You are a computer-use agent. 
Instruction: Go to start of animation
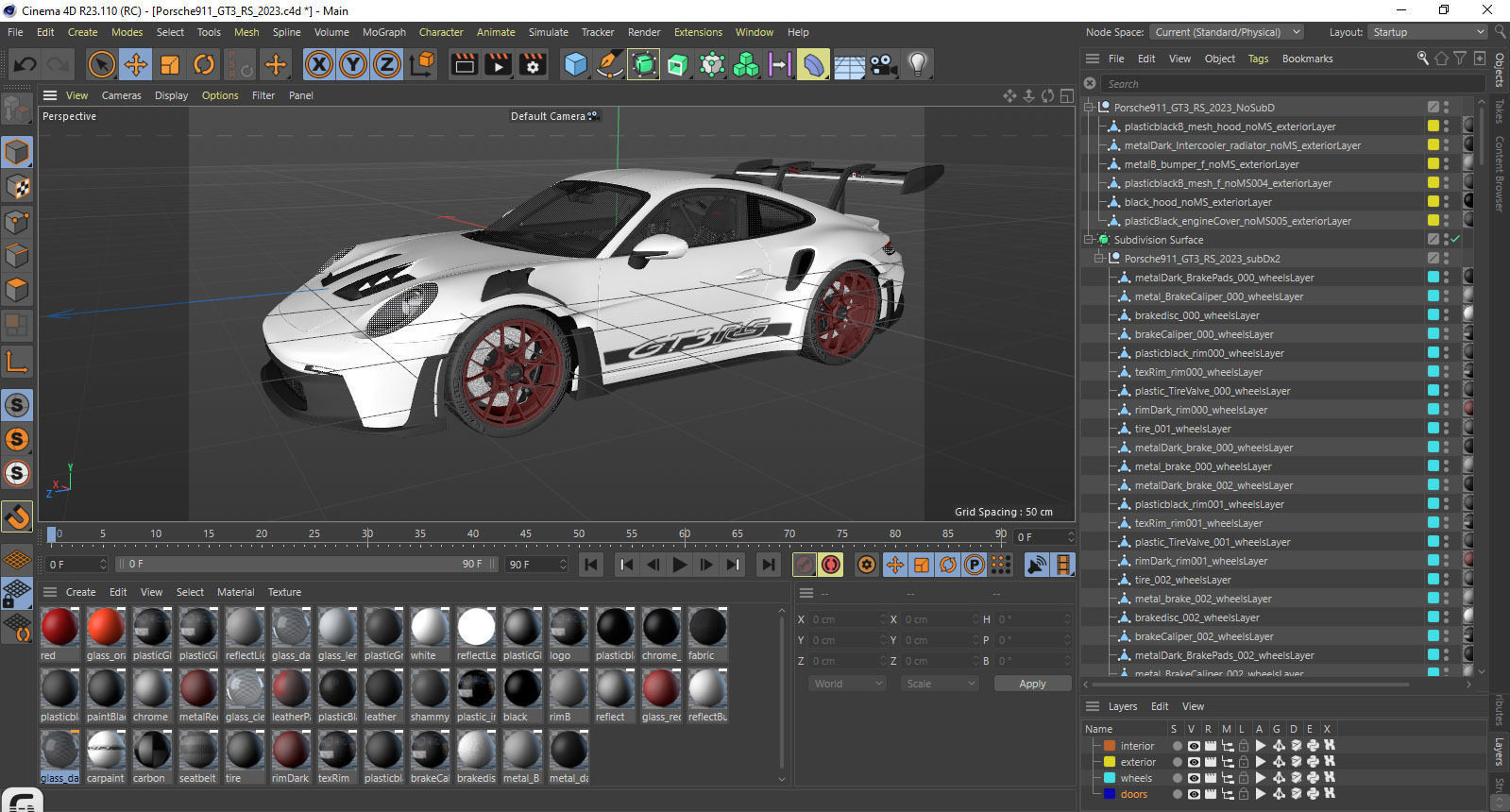591,565
